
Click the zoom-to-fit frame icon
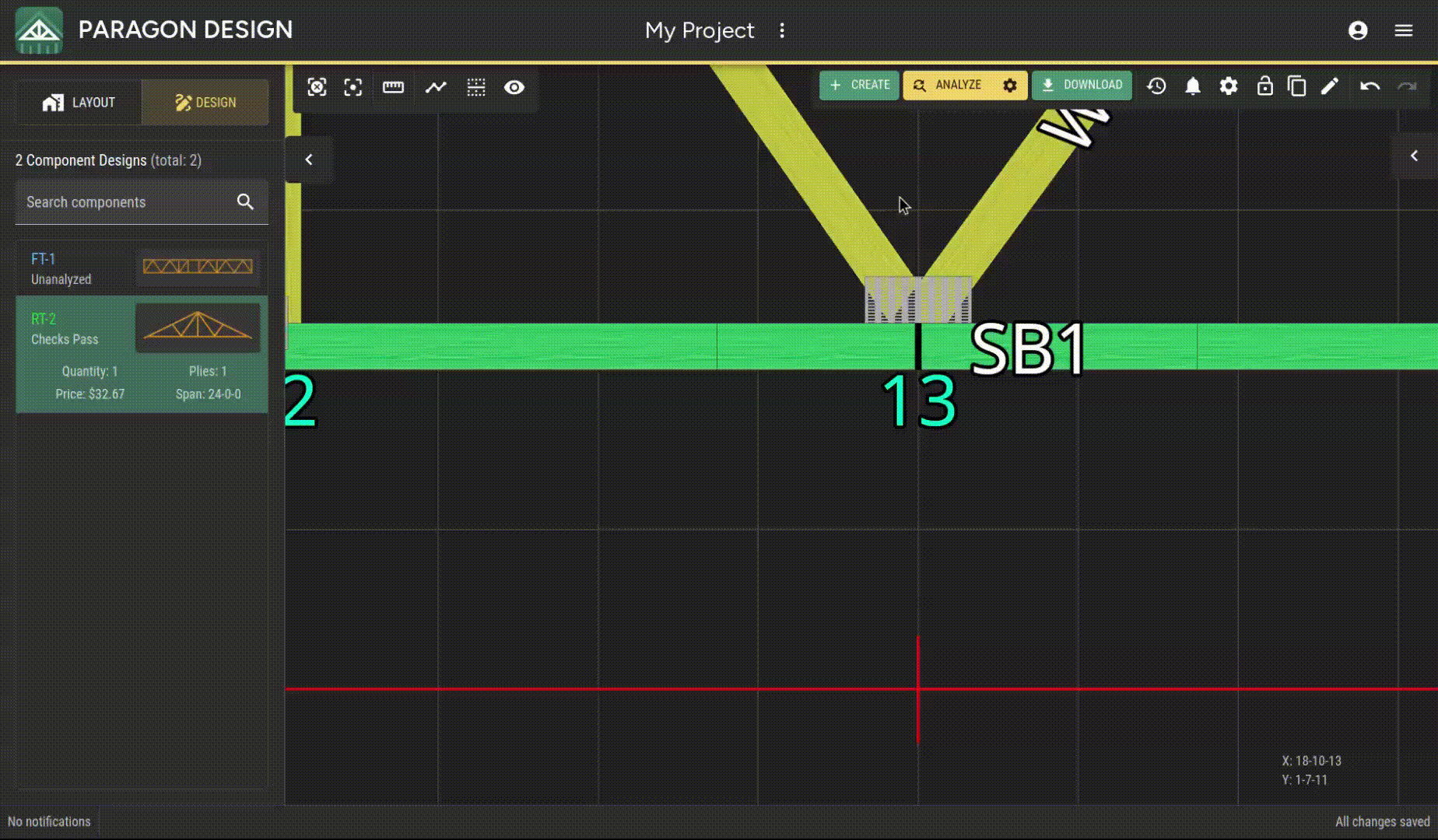click(317, 87)
